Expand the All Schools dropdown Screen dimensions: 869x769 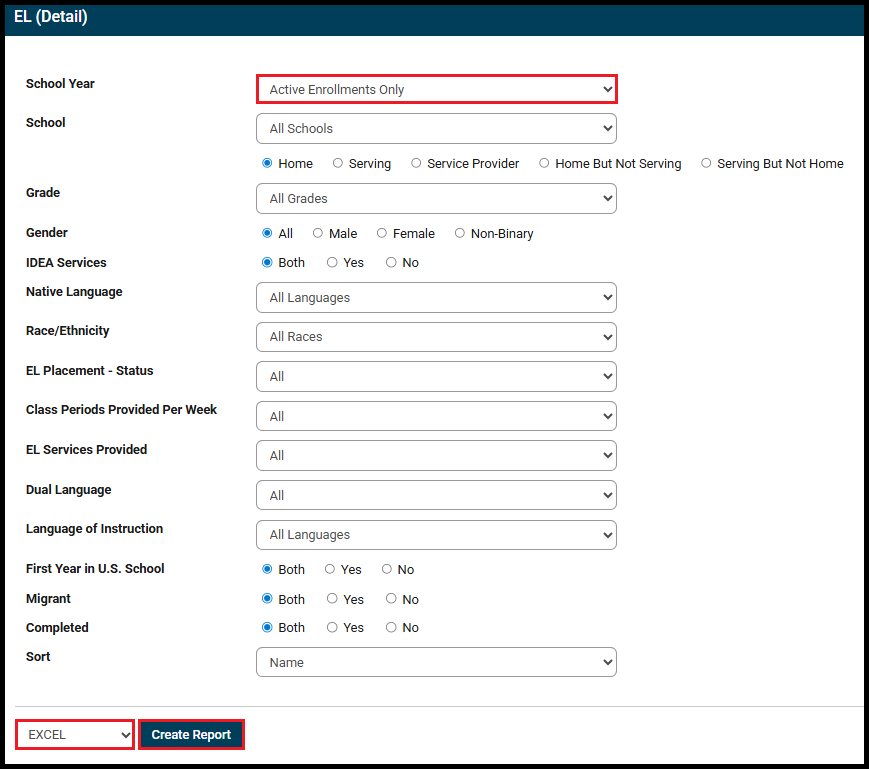click(436, 128)
